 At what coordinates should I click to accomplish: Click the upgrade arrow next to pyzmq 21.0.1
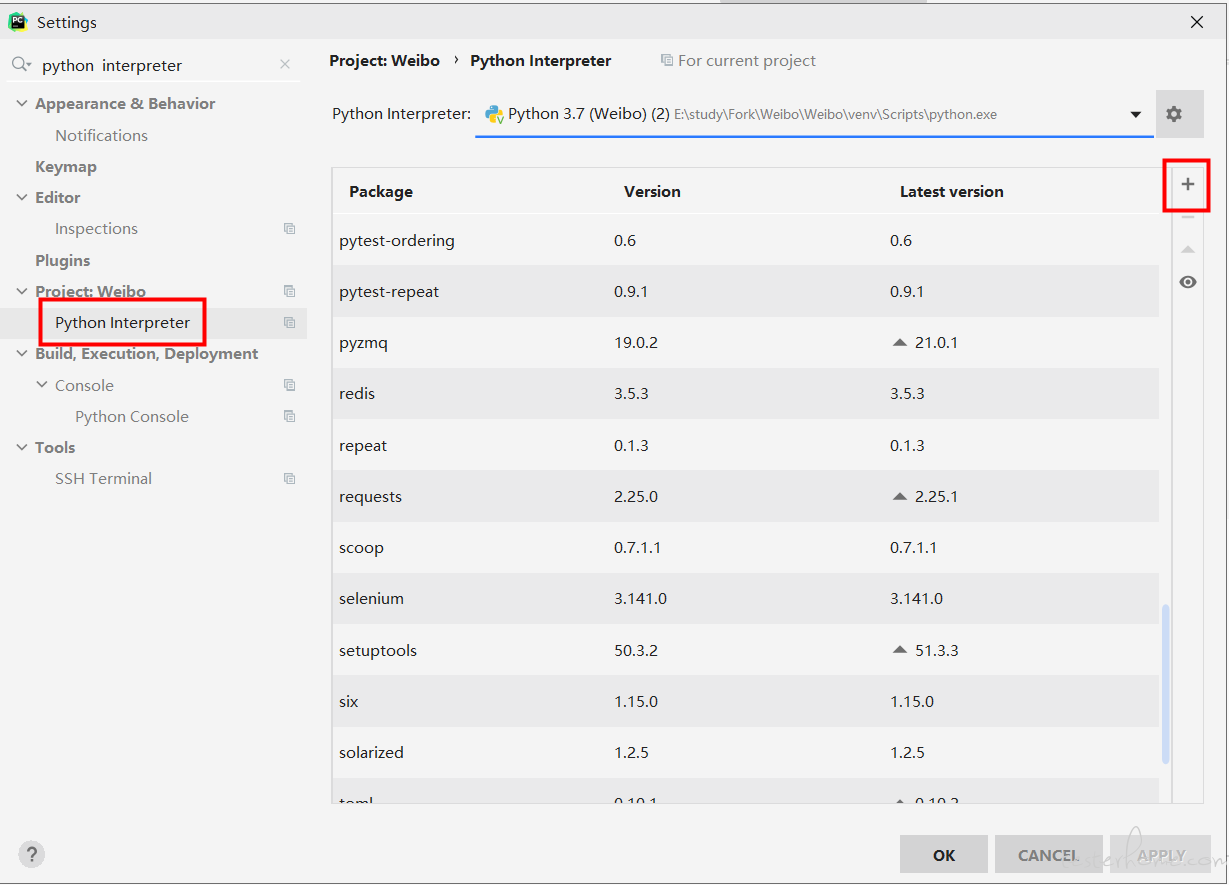(899, 342)
